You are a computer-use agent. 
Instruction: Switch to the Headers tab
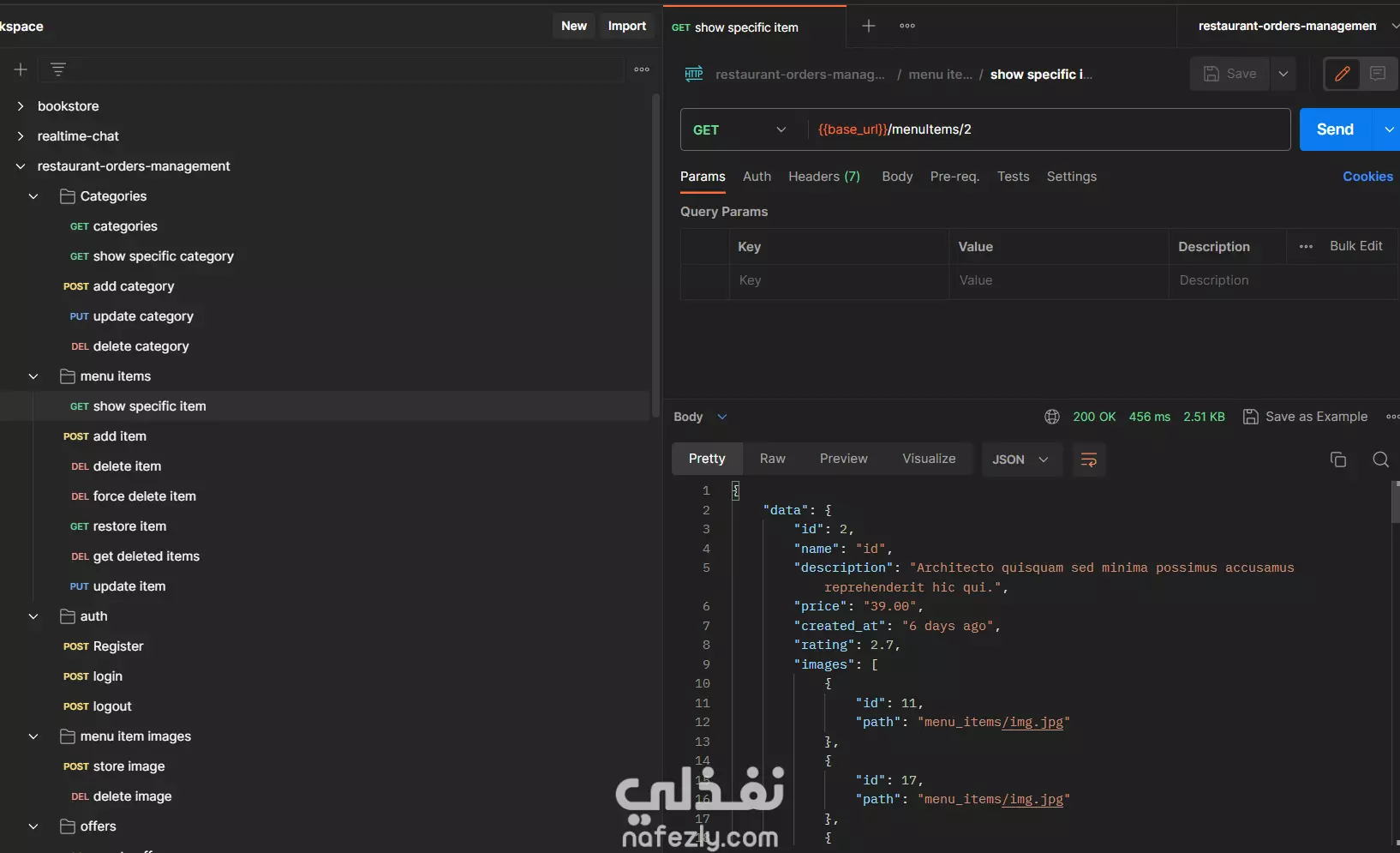[823, 177]
